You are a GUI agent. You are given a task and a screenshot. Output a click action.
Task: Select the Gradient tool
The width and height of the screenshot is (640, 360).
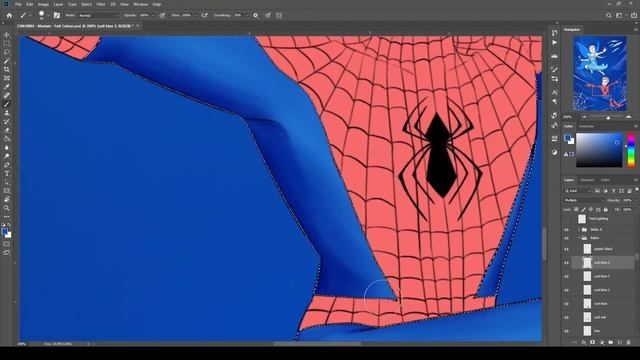[7, 139]
